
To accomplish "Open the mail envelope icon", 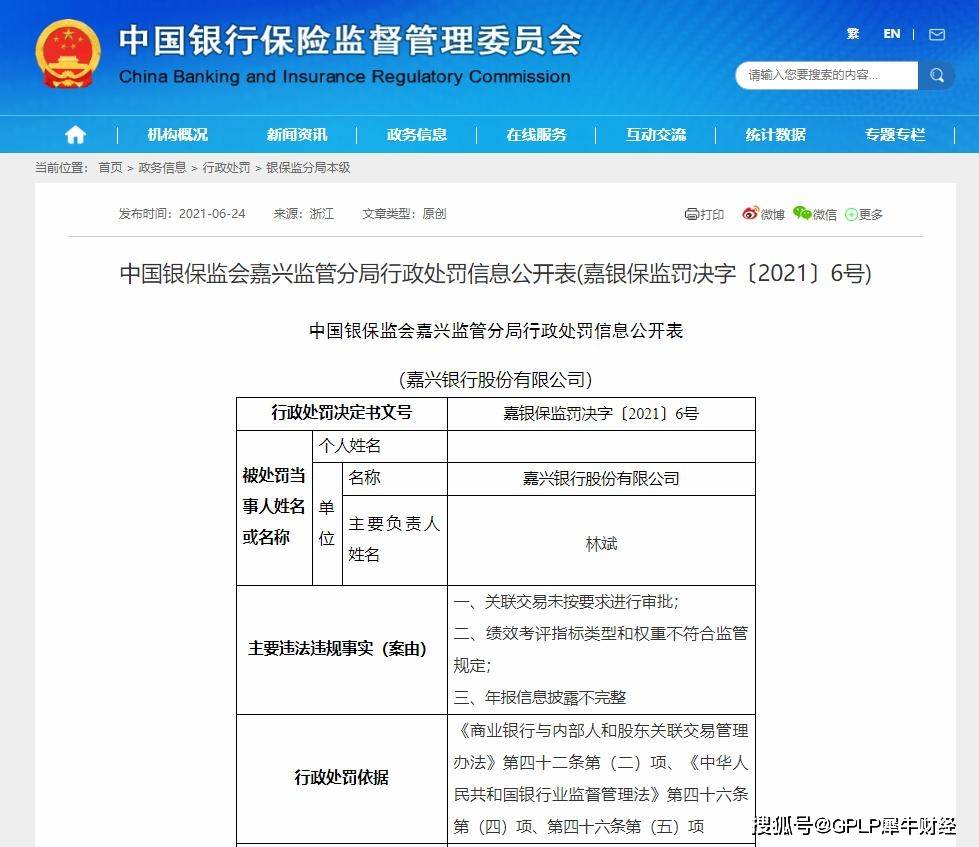I will [937, 34].
